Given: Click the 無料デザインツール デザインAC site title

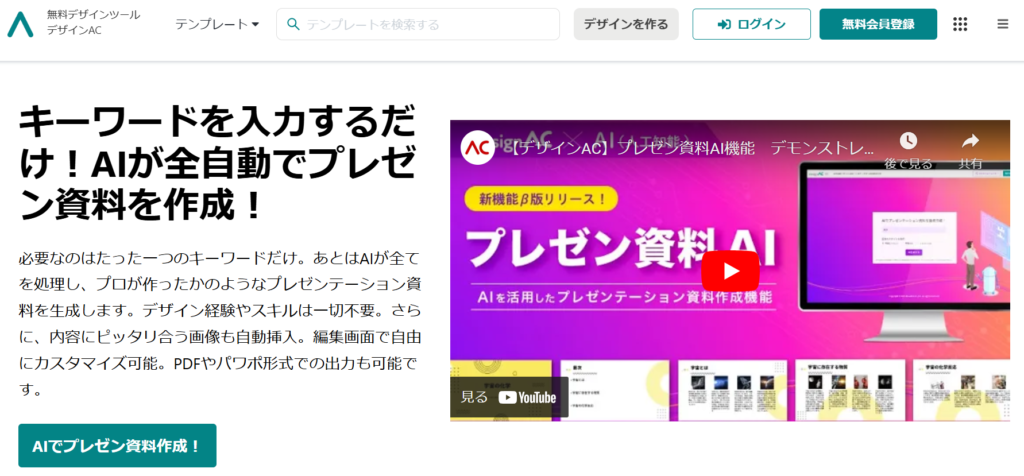Looking at the screenshot, I should point(93,23).
